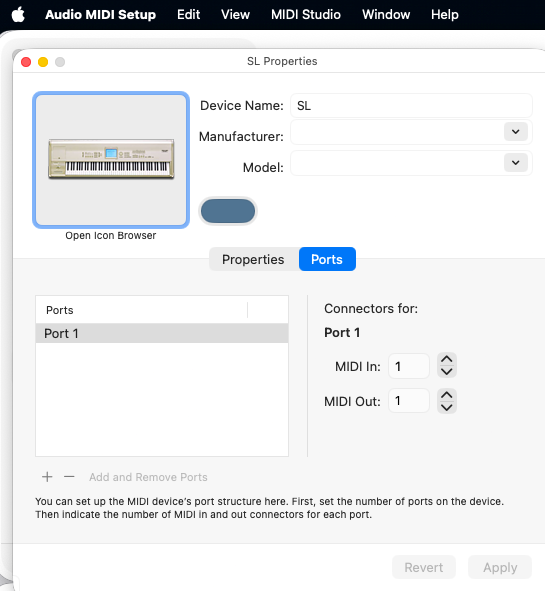Increase MIDI Out connector count
This screenshot has height=591, width=545.
[x=447, y=395]
